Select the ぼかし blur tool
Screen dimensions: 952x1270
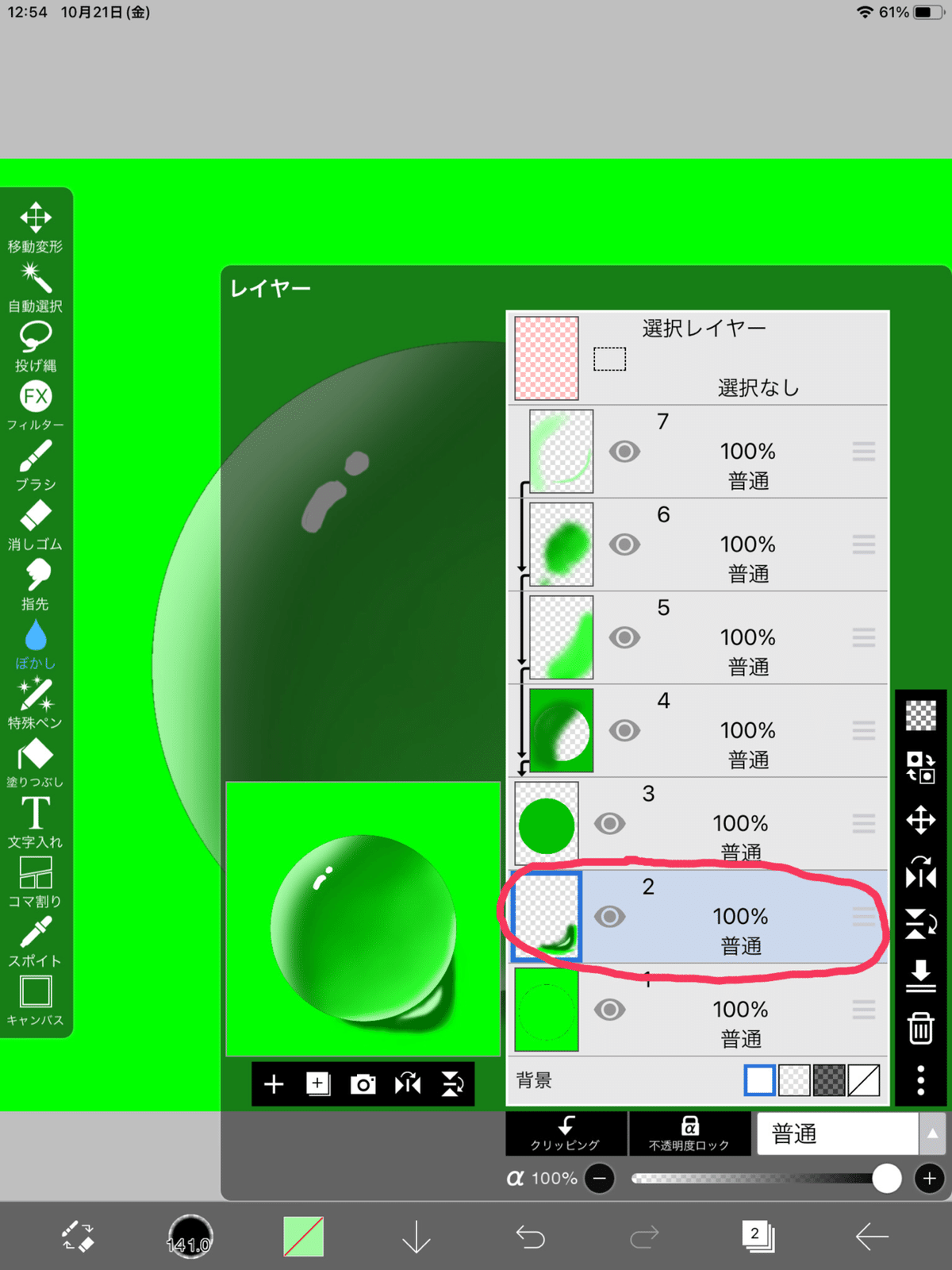point(36,645)
